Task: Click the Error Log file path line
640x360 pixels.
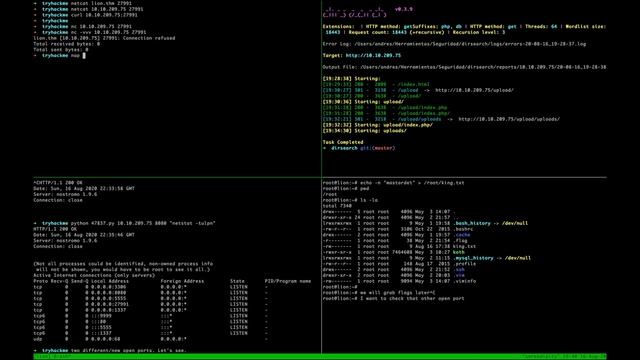Action: click(454, 44)
